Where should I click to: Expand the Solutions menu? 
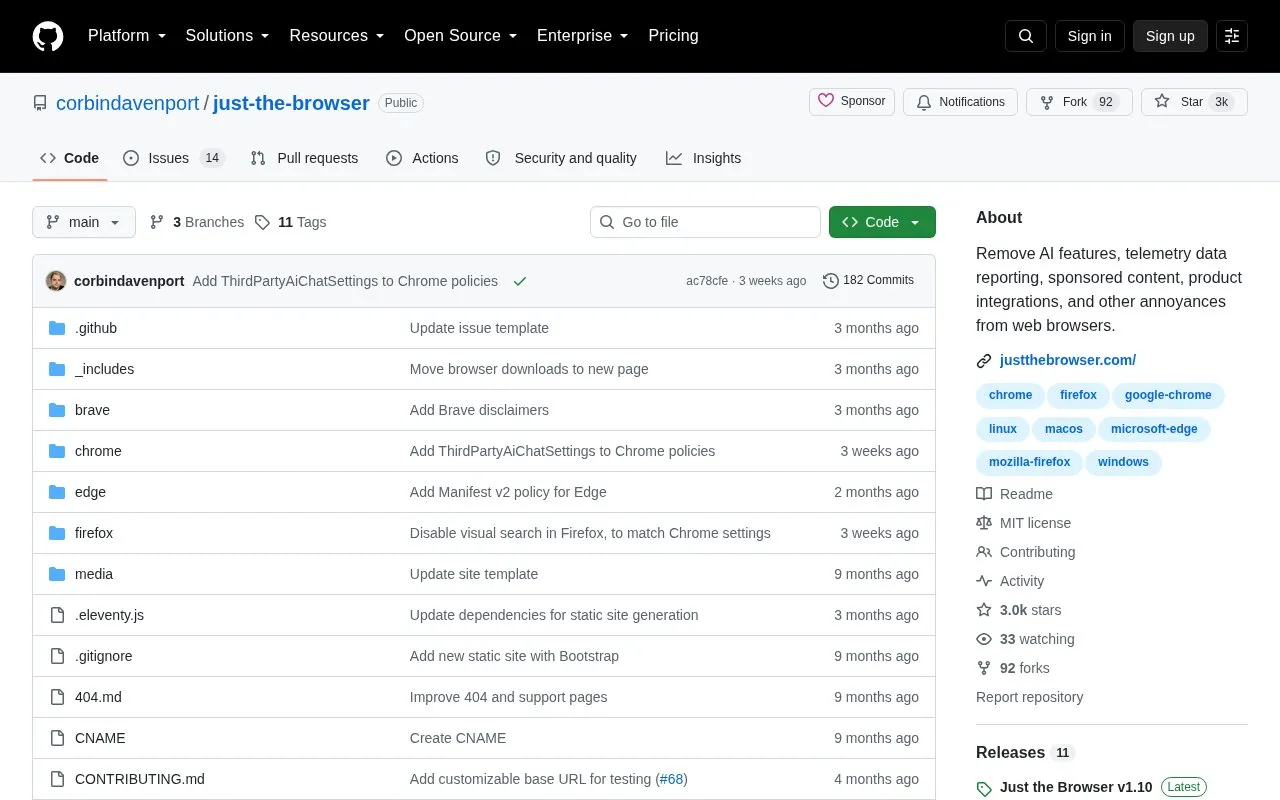pyautogui.click(x=228, y=36)
